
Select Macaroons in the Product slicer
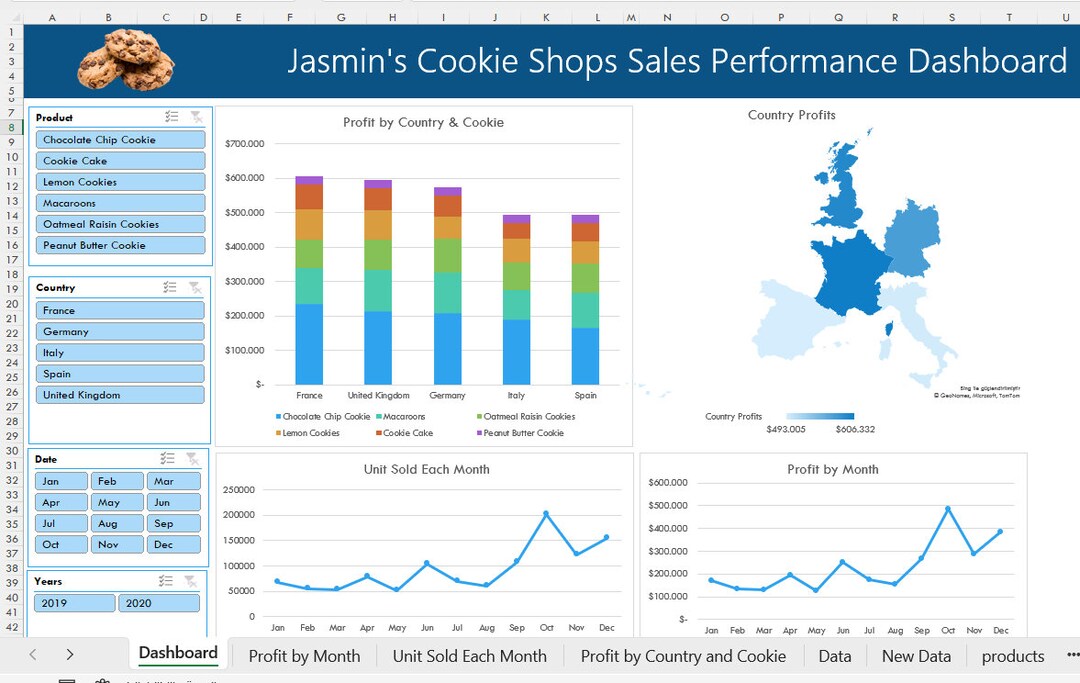pyautogui.click(x=120, y=202)
